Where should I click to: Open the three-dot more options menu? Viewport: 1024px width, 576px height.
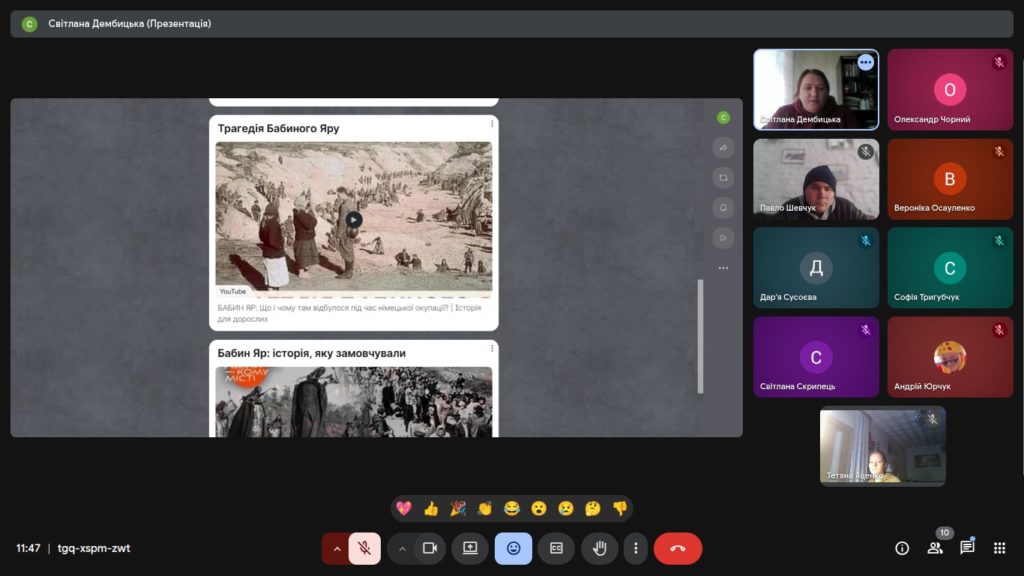click(636, 548)
